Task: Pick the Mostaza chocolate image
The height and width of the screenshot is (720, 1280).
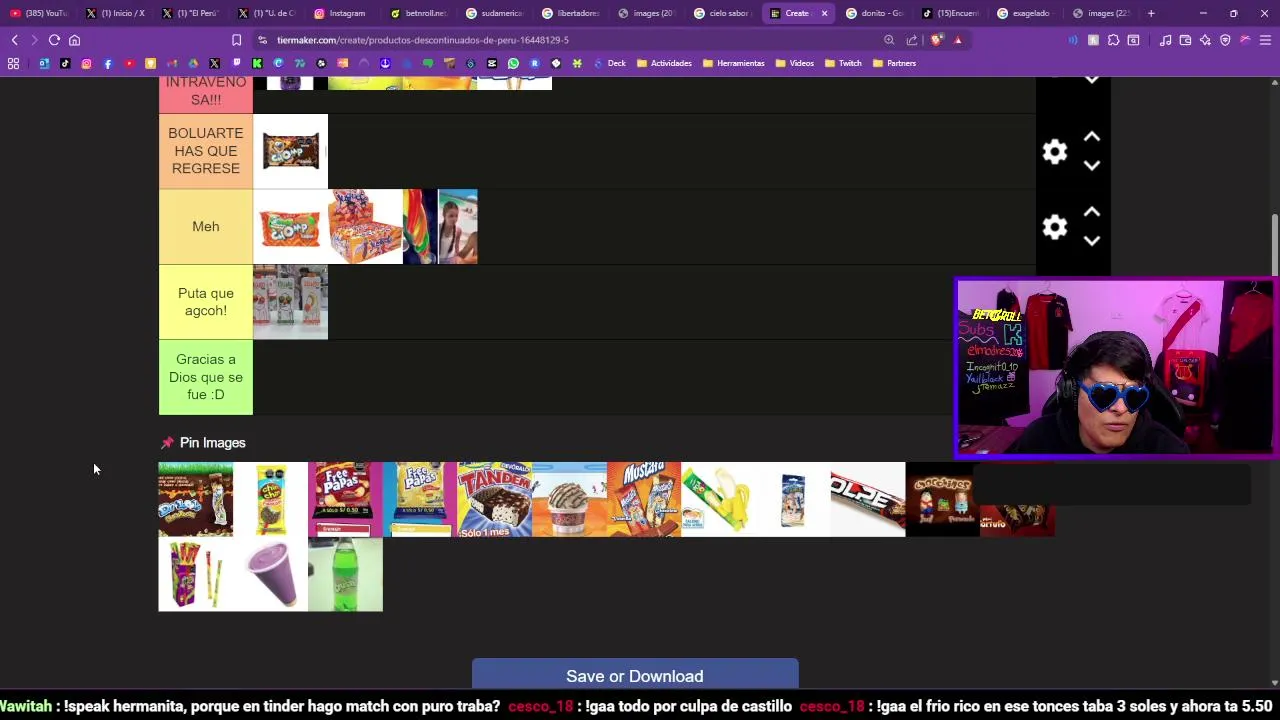Action: [x=644, y=499]
